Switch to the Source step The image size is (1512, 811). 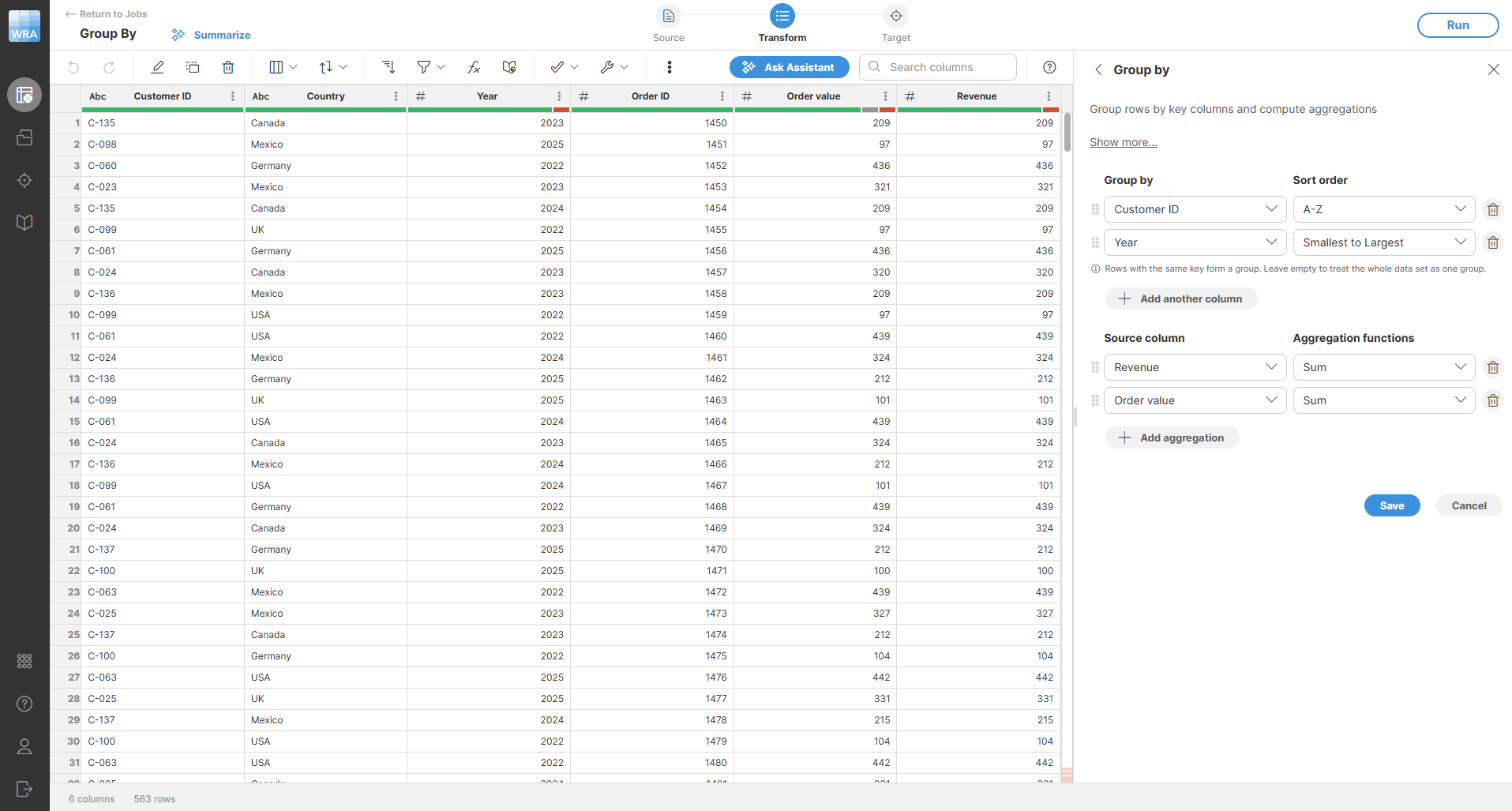(x=668, y=15)
